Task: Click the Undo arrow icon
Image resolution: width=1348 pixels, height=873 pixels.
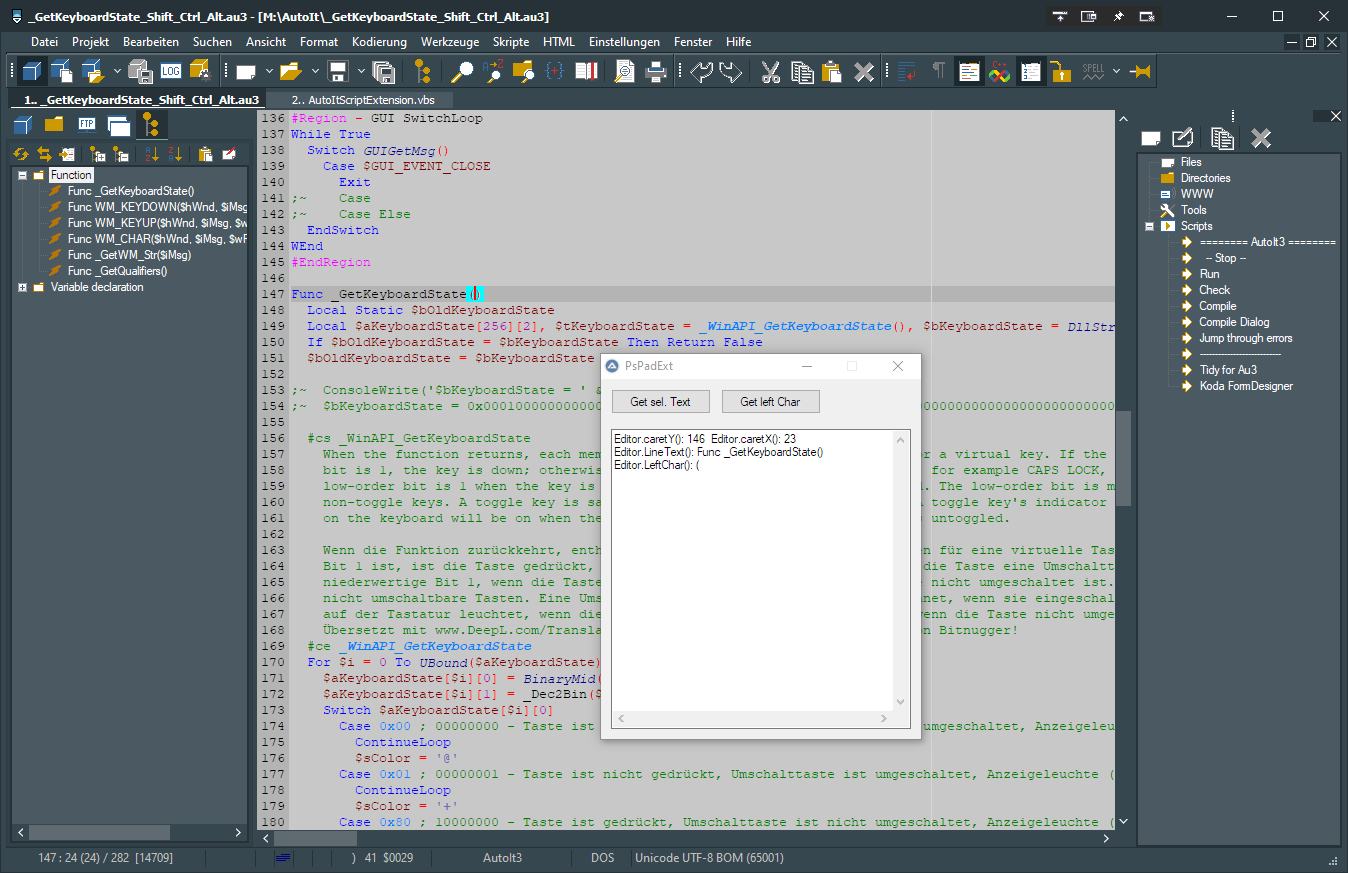Action: pyautogui.click(x=702, y=71)
